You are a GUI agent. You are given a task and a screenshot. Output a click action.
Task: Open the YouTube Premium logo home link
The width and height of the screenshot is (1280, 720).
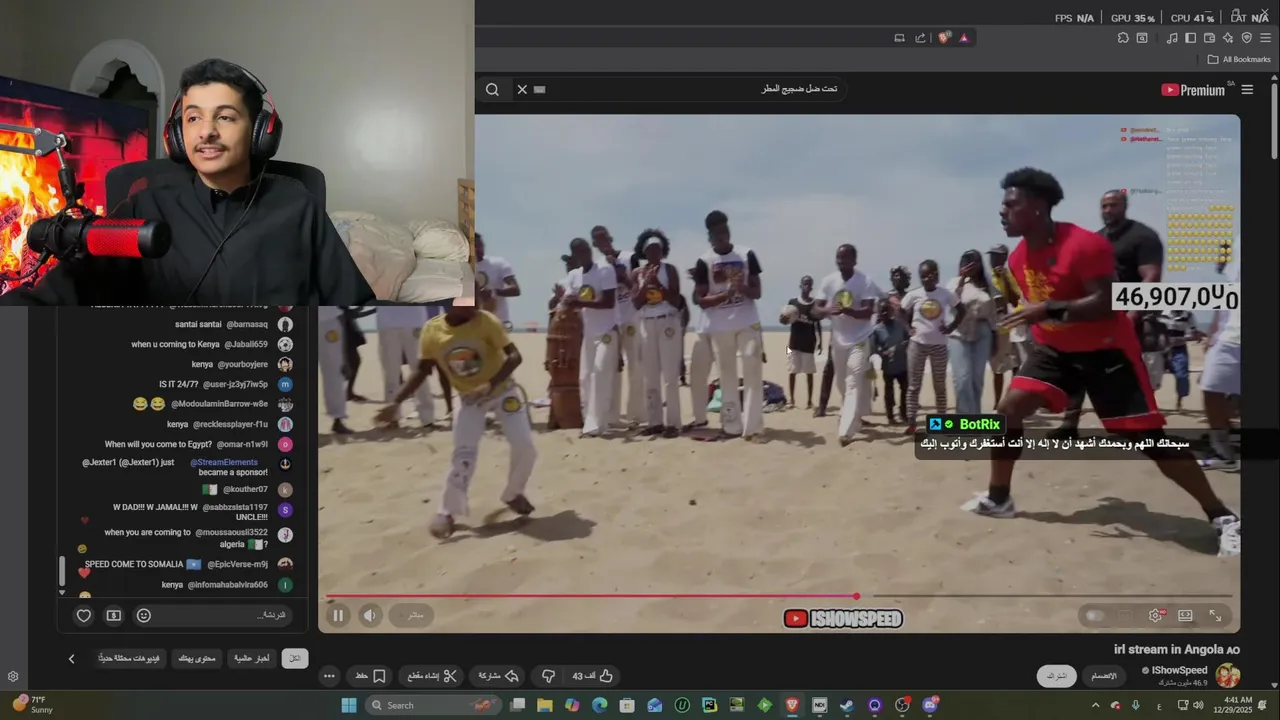(1193, 90)
